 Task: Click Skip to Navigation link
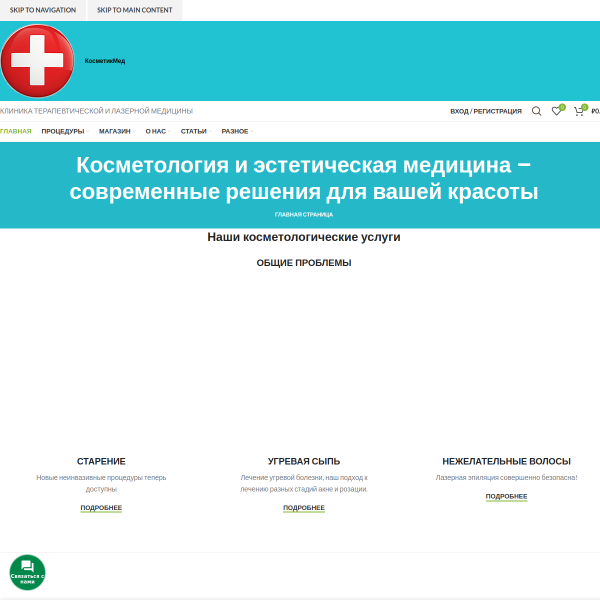pos(43,10)
